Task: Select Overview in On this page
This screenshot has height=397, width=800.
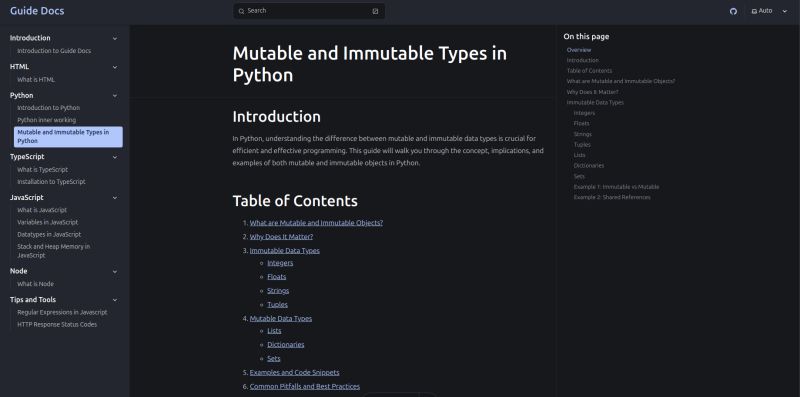Action: point(579,50)
